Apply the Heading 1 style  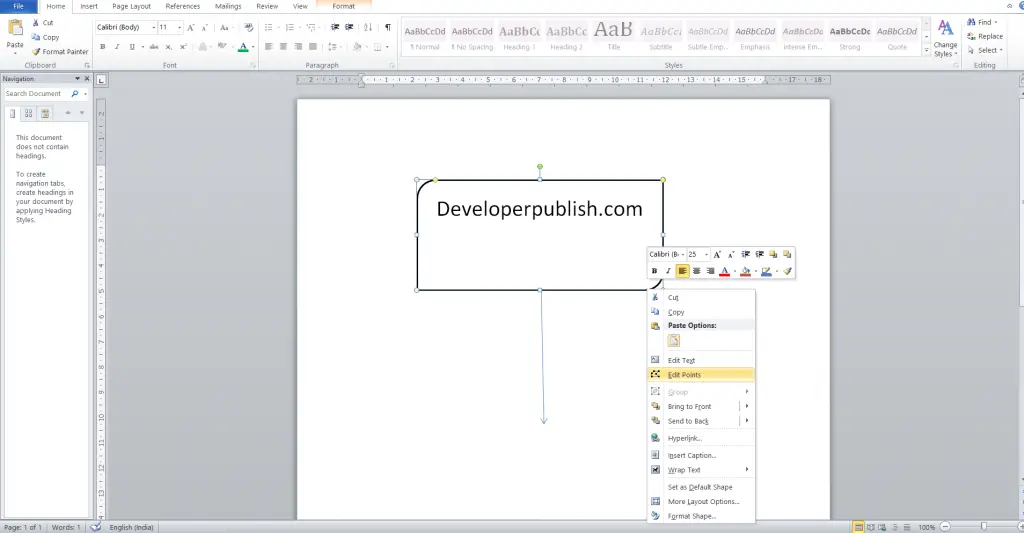(519, 37)
